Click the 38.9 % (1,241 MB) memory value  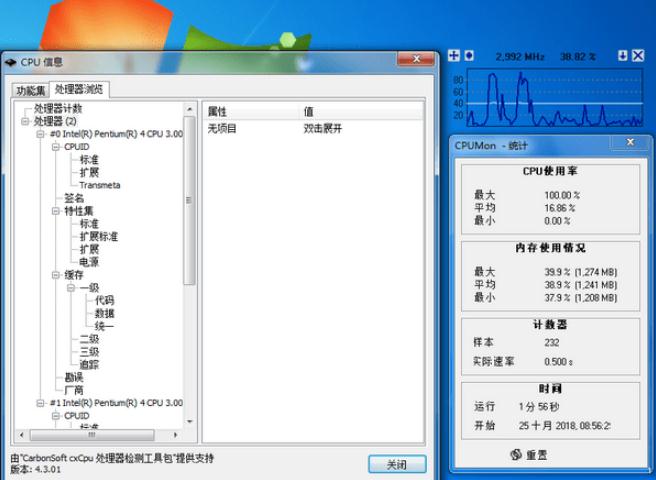[581, 285]
